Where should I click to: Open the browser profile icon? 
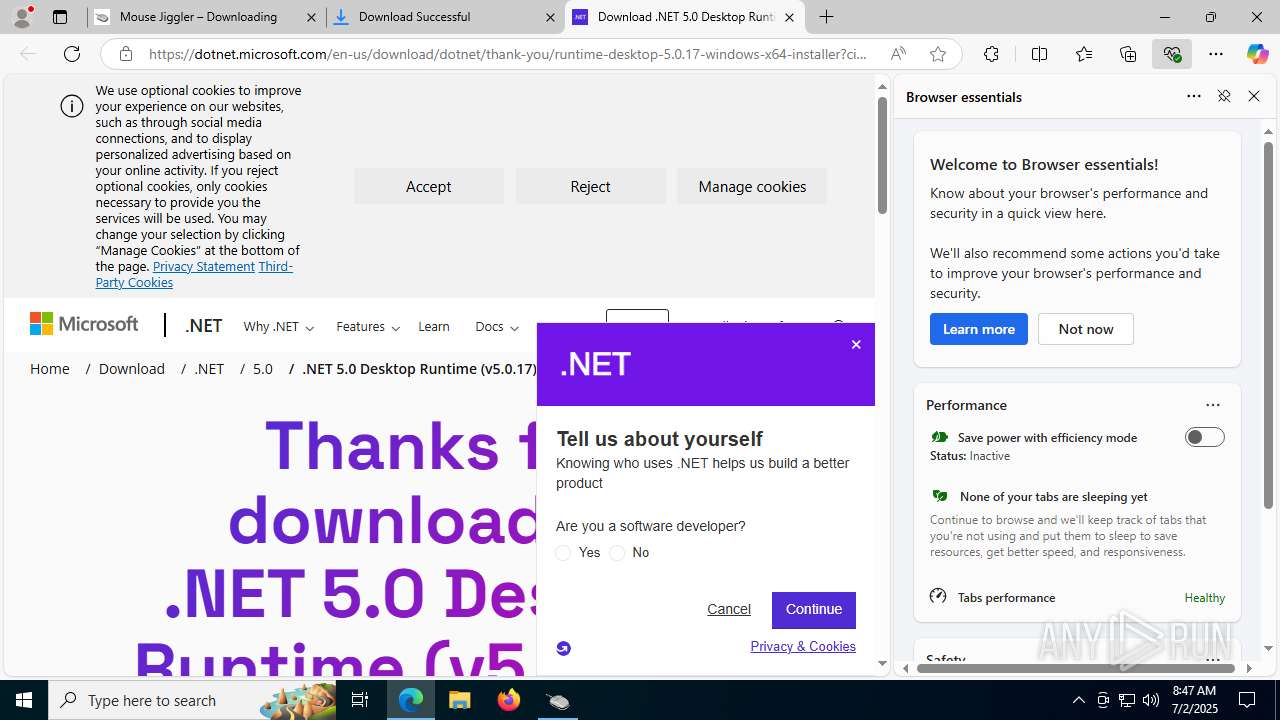[x=22, y=16]
